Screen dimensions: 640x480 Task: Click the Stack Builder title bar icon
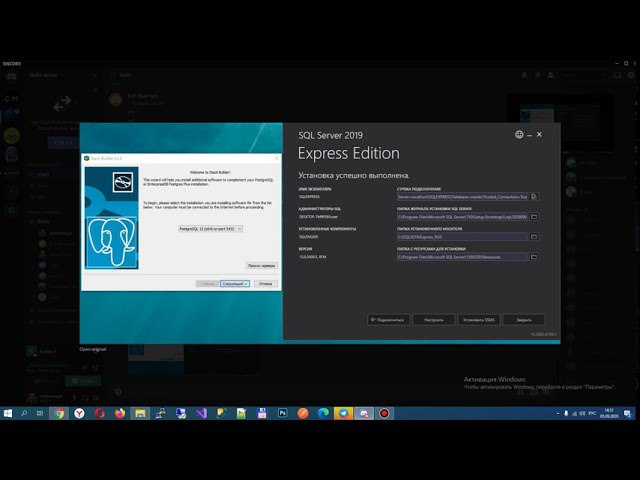87,158
